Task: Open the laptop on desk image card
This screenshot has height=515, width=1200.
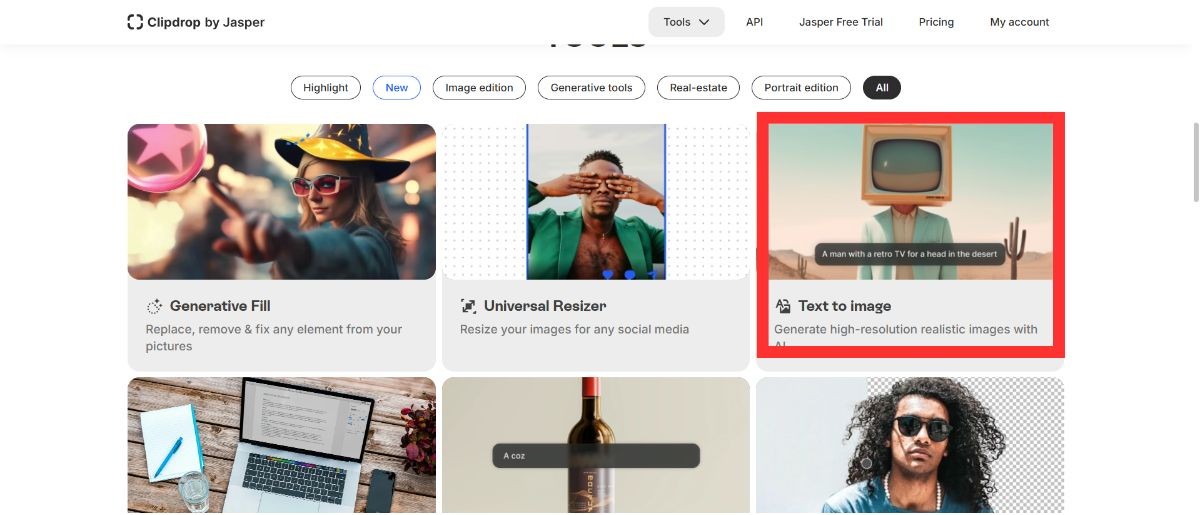Action: point(282,446)
